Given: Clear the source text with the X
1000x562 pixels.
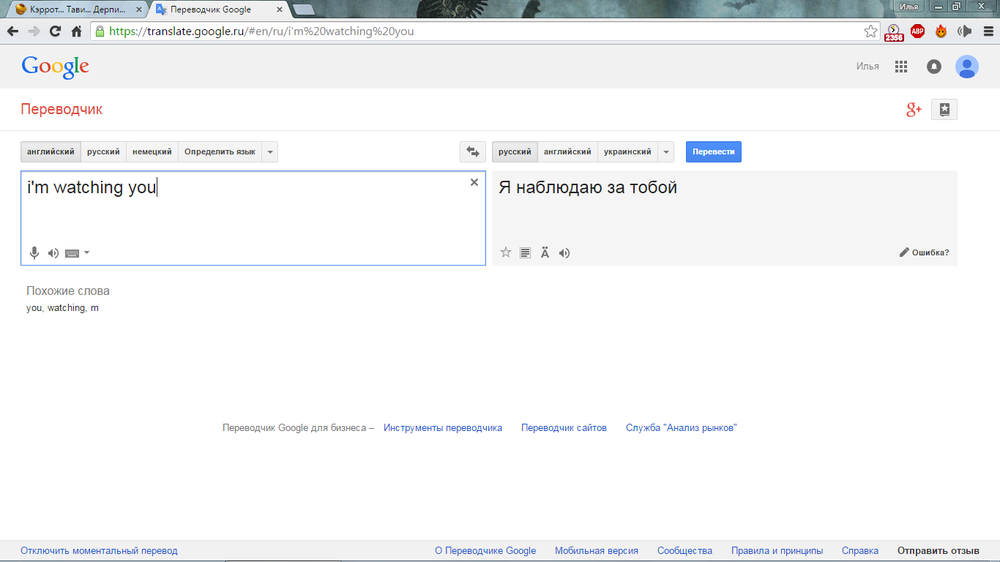Looking at the screenshot, I should click(474, 182).
